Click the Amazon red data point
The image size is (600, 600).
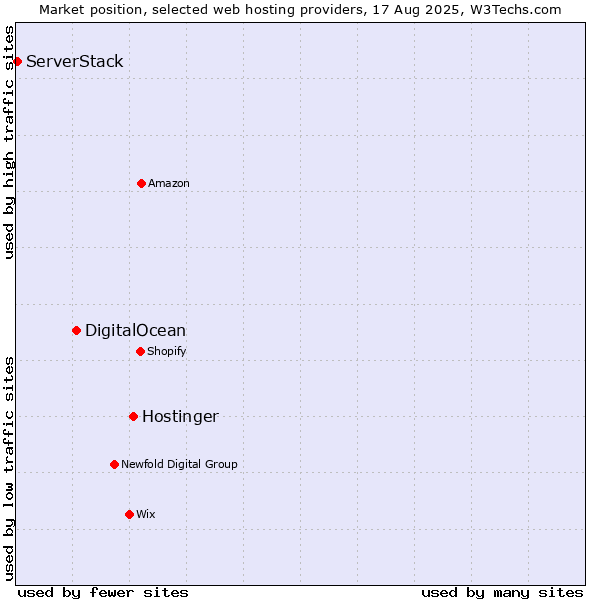click(x=141, y=184)
